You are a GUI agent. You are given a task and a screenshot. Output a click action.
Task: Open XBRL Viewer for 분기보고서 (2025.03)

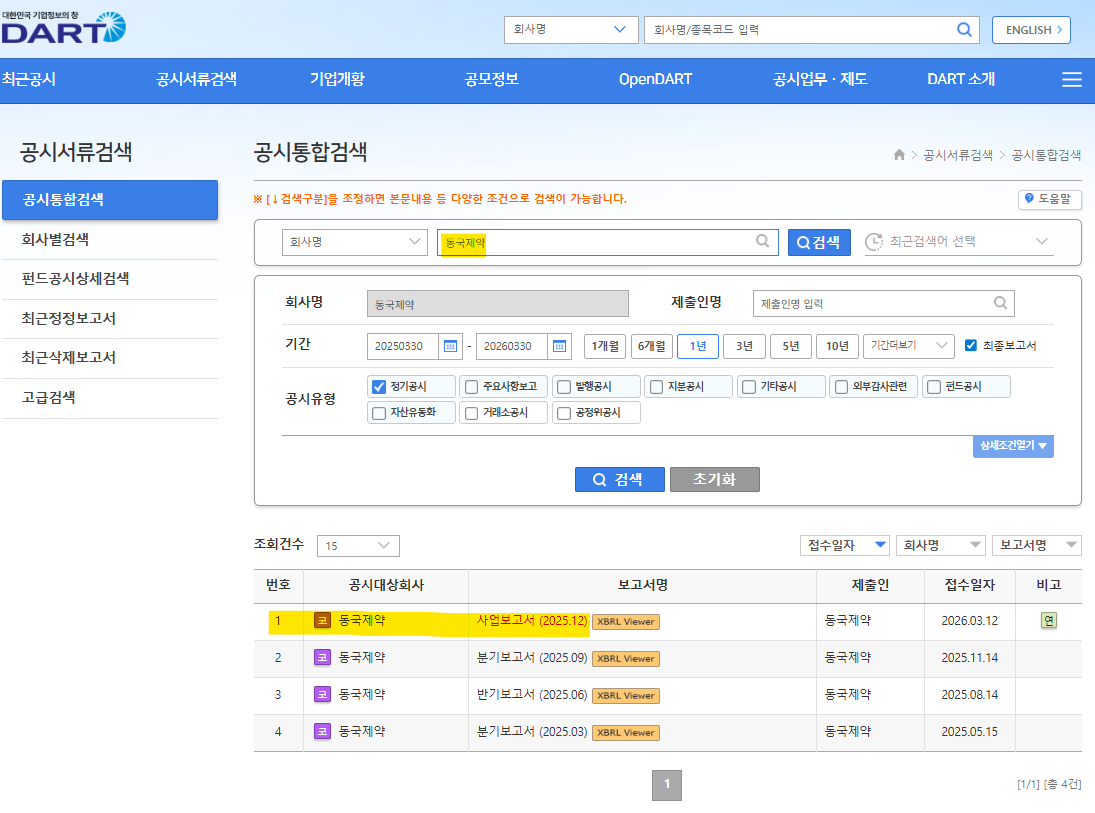coord(626,733)
